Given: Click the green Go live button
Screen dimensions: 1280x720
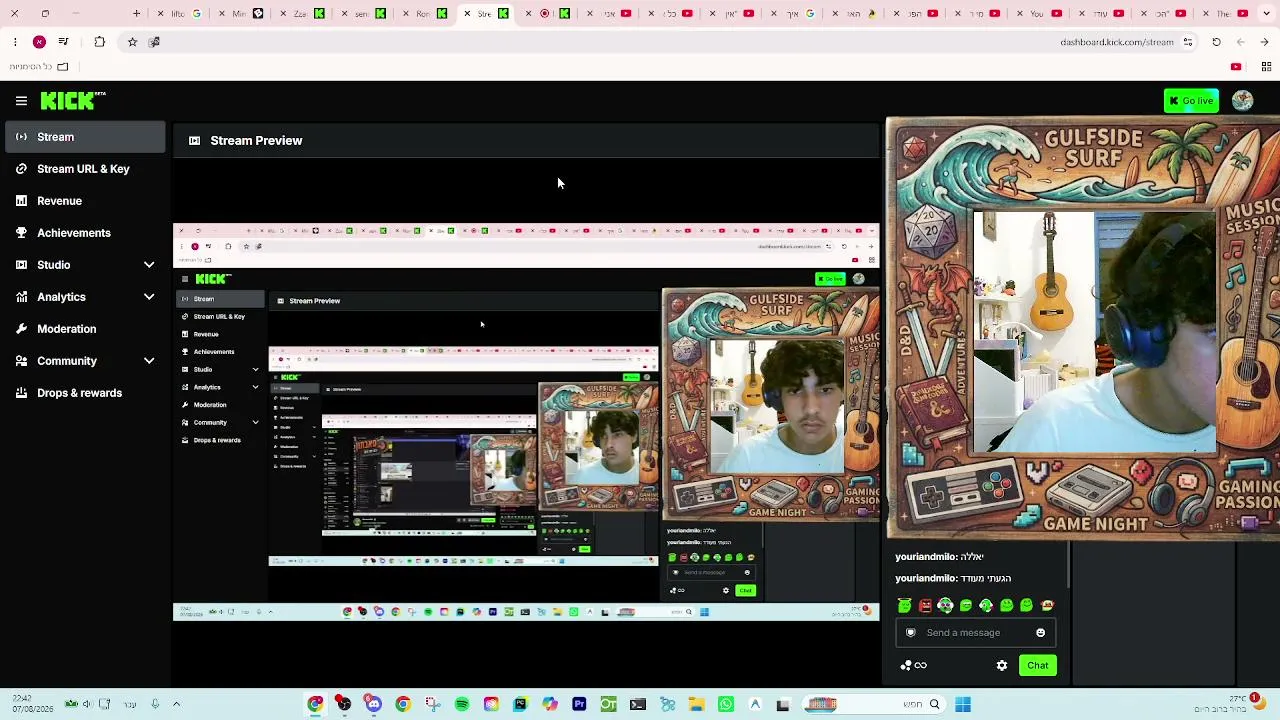Looking at the screenshot, I should (x=1191, y=100).
